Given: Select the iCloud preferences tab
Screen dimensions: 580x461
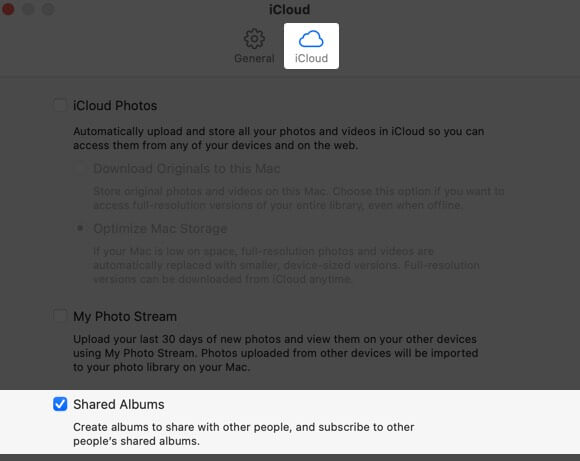Looking at the screenshot, I should [x=311, y=46].
